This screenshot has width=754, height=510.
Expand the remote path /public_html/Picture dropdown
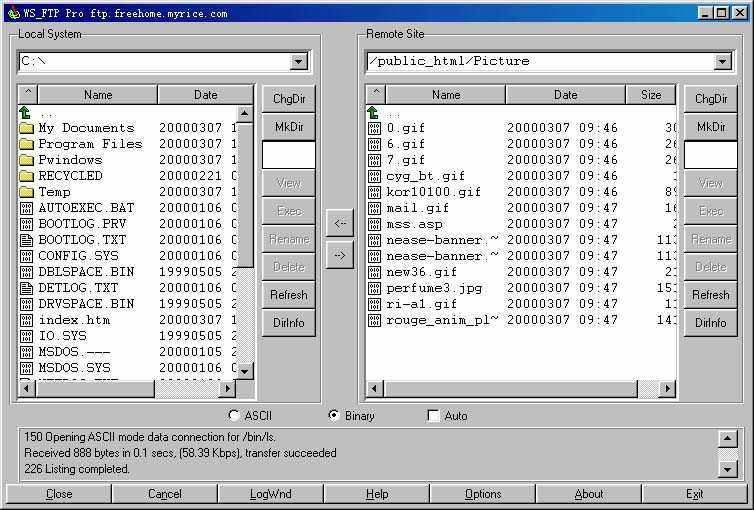(723, 62)
